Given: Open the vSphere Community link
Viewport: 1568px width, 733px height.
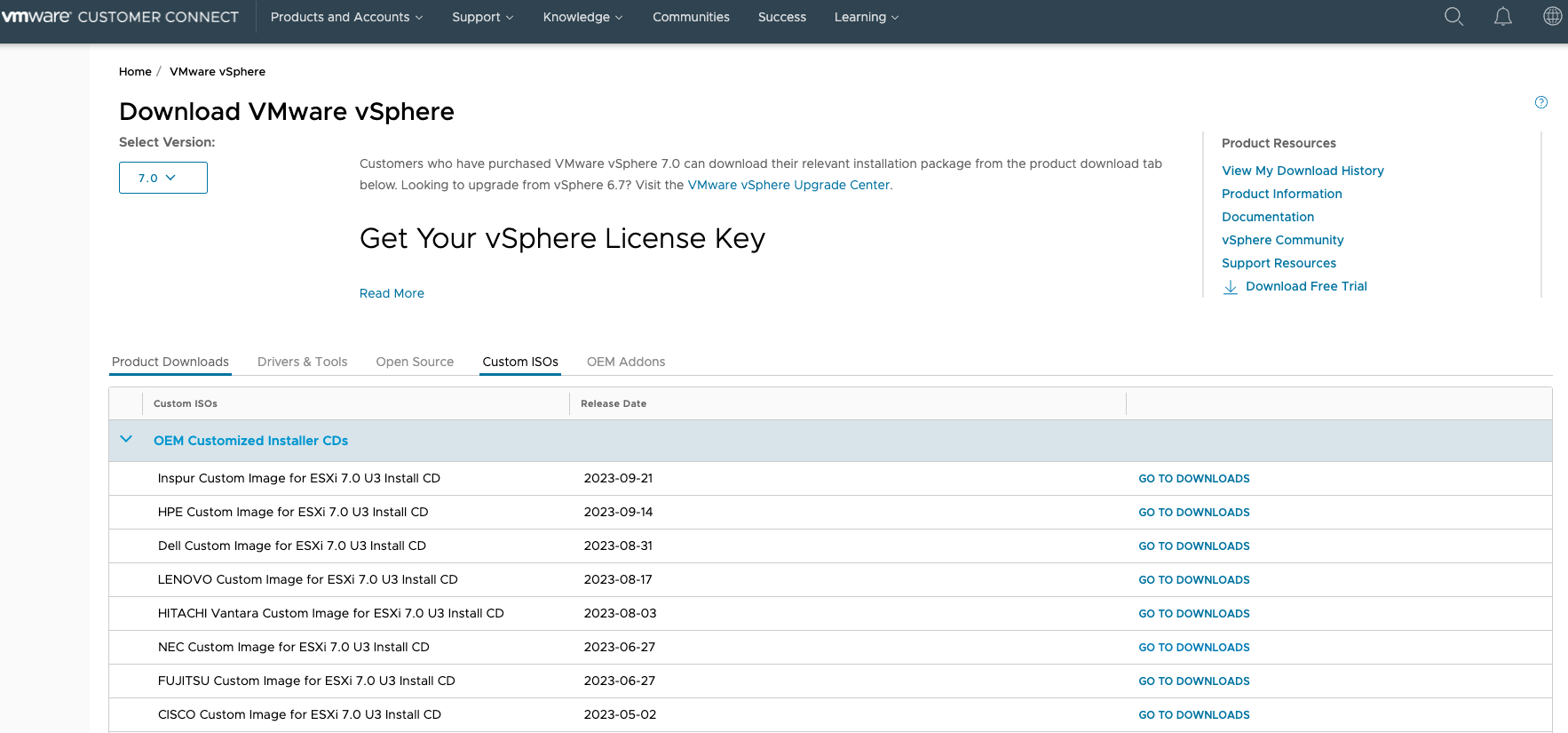Looking at the screenshot, I should click(1283, 240).
